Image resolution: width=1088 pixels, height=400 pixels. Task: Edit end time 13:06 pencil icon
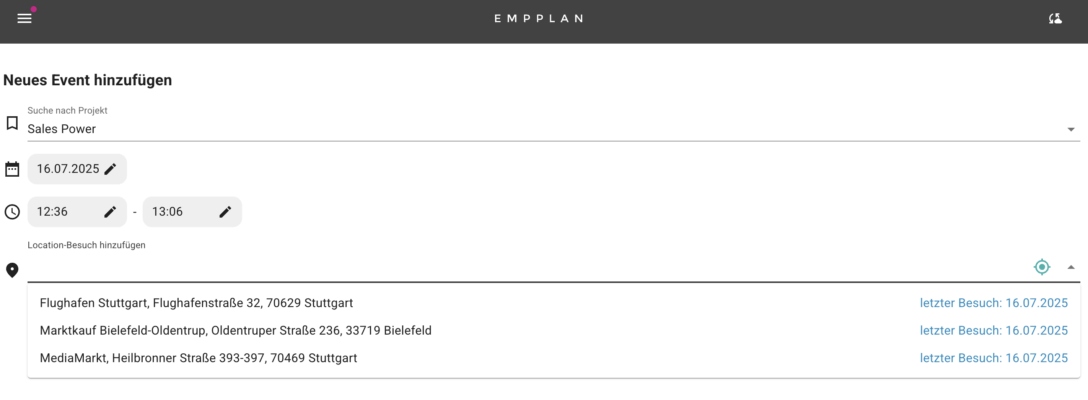point(225,212)
